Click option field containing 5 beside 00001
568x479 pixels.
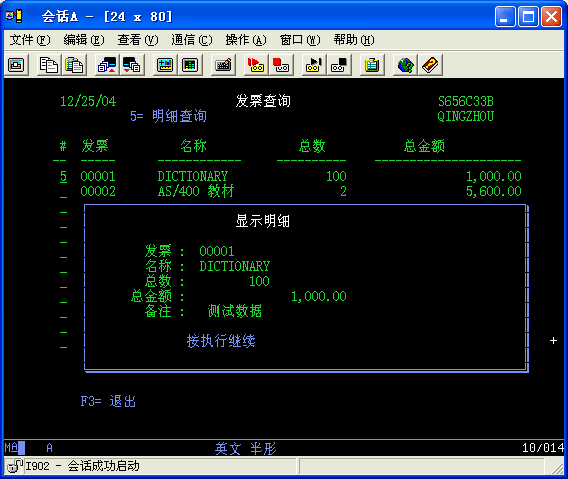pyautogui.click(x=63, y=176)
